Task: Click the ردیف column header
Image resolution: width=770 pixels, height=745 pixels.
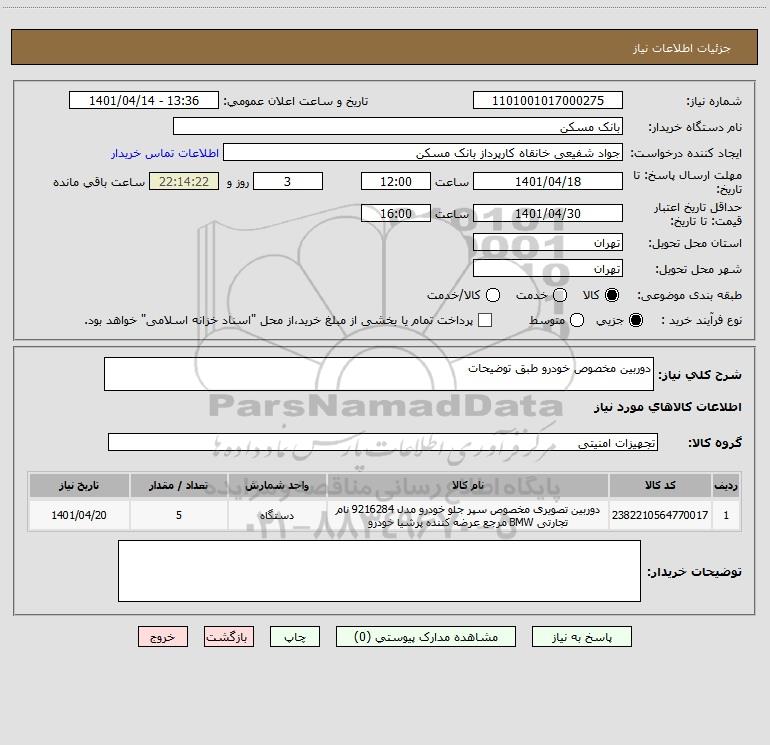Action: pos(726,486)
